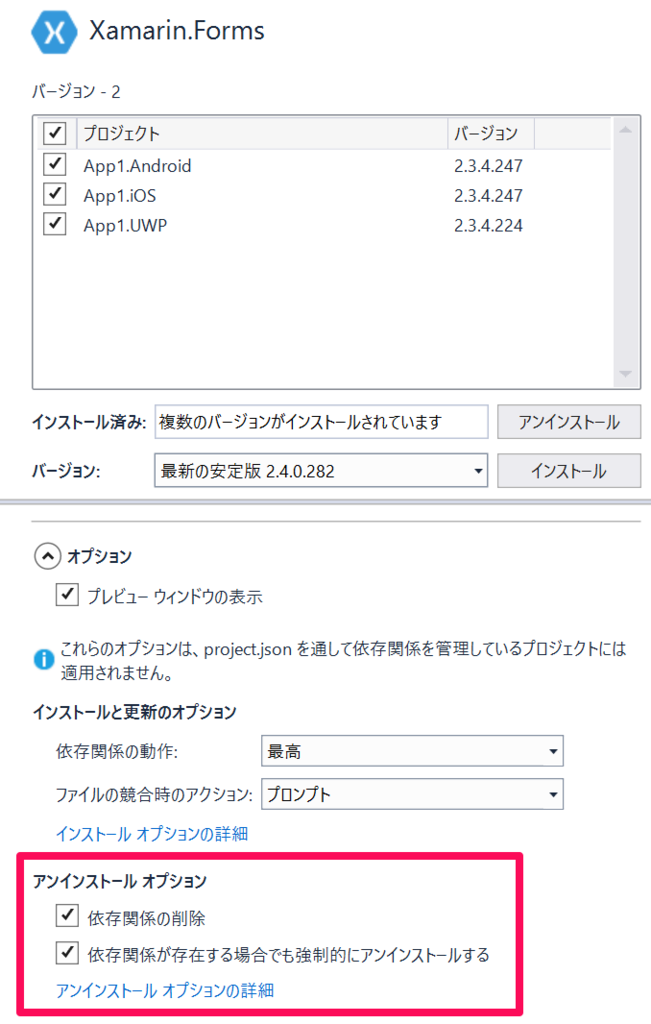Open the バージョン dropdown showing 2.4.0.282
The image size is (651, 1024).
click(321, 470)
